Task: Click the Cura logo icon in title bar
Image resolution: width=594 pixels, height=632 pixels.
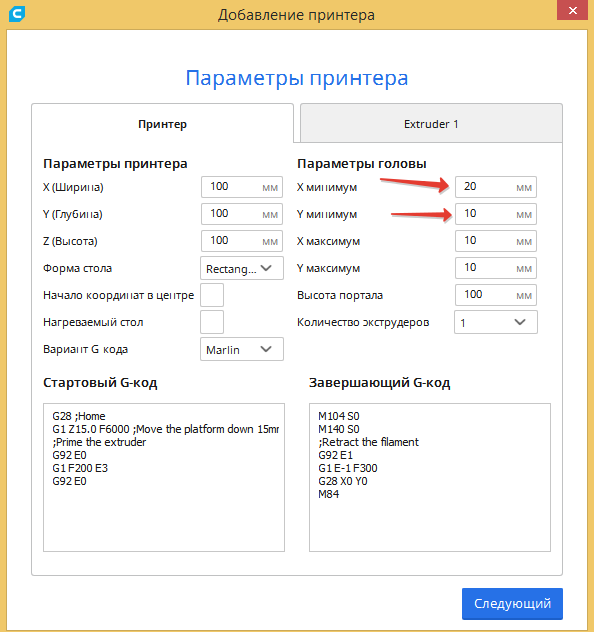Action: point(17,14)
